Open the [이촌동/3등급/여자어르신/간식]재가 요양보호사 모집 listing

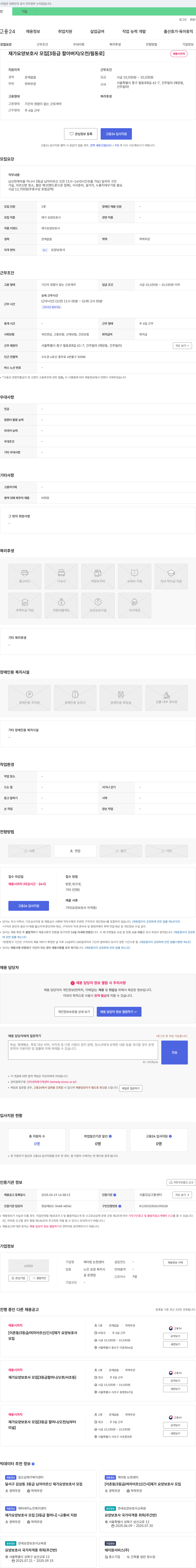coord(43,1336)
